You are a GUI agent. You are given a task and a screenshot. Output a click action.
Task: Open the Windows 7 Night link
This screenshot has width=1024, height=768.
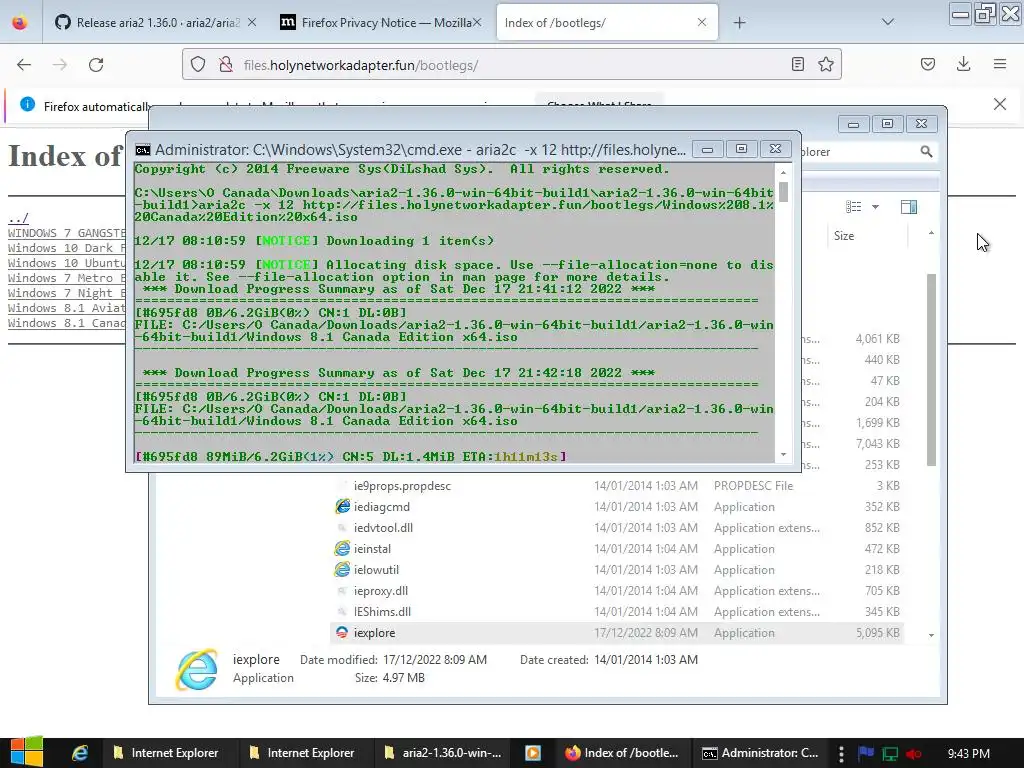67,293
